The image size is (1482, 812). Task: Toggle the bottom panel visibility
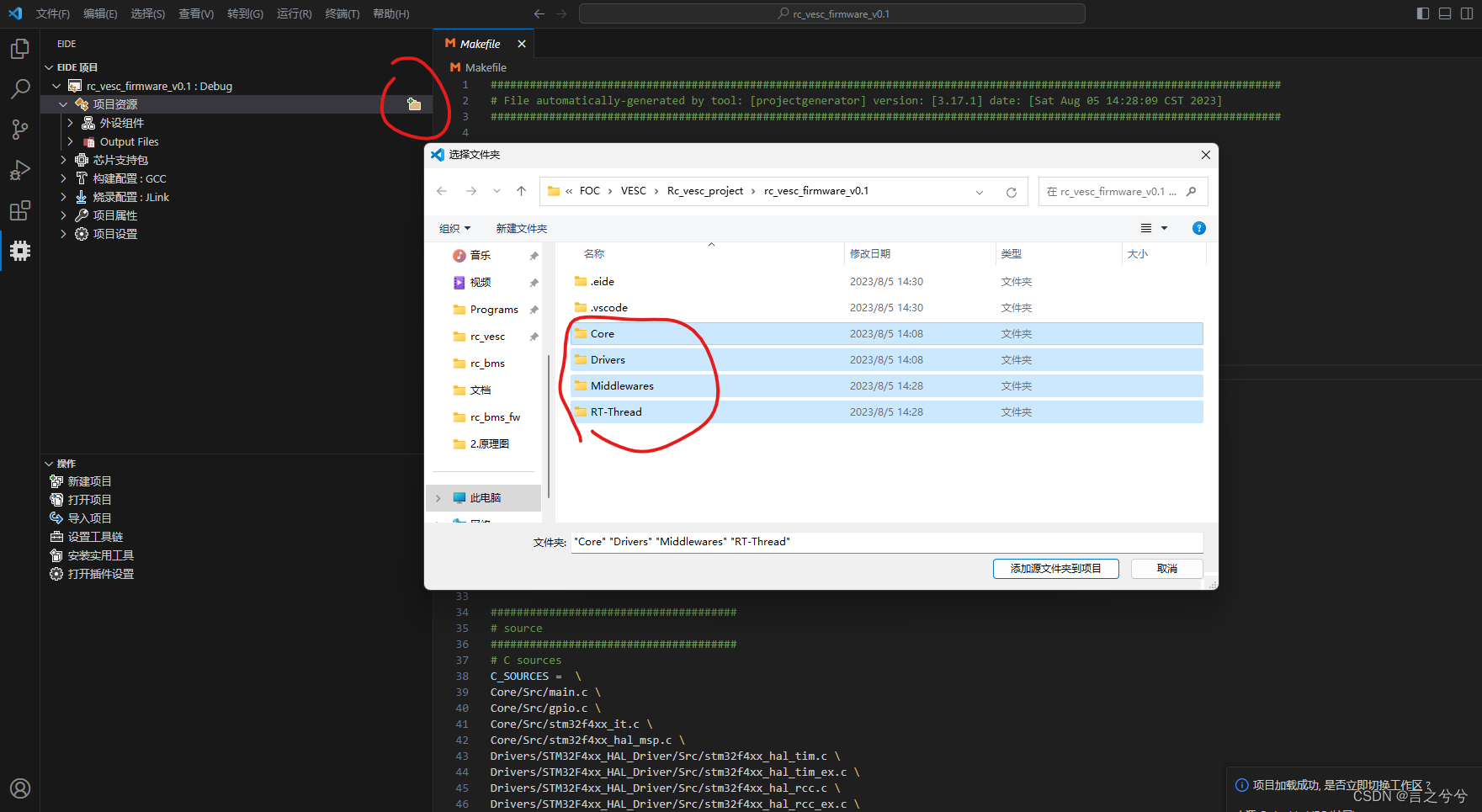point(1444,13)
